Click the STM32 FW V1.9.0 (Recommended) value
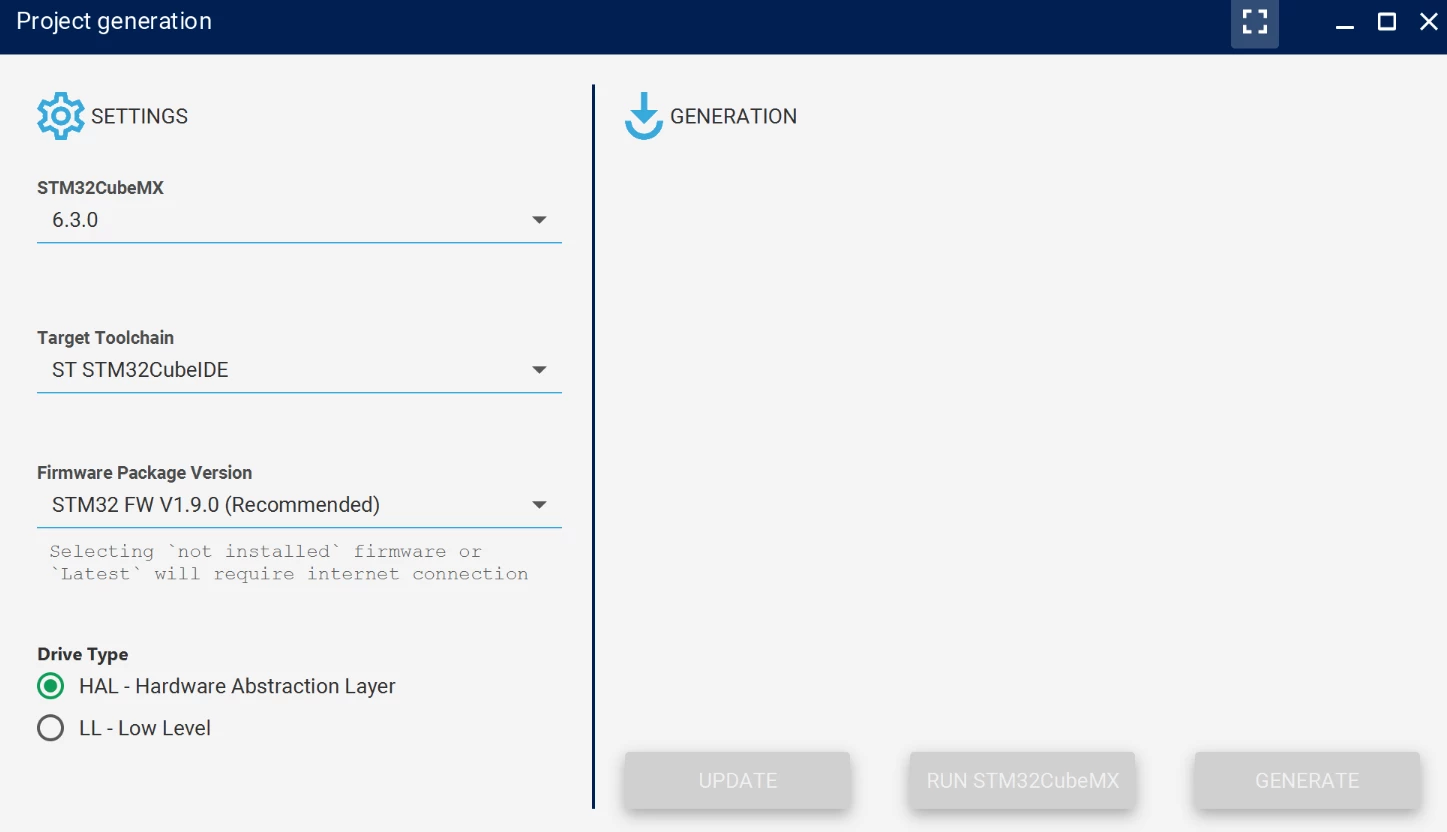 tap(216, 505)
